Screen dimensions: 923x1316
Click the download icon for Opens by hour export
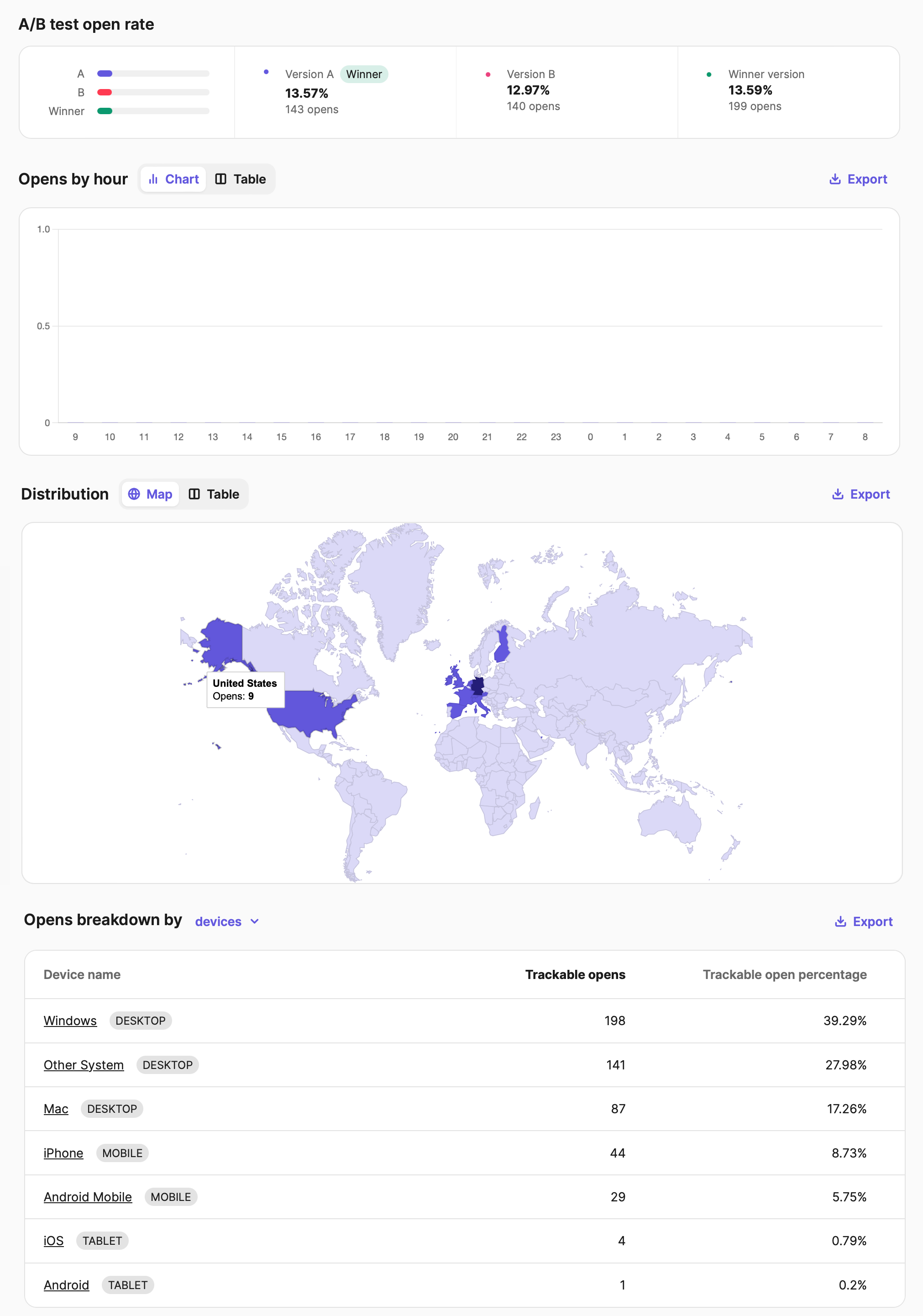pyautogui.click(x=835, y=179)
